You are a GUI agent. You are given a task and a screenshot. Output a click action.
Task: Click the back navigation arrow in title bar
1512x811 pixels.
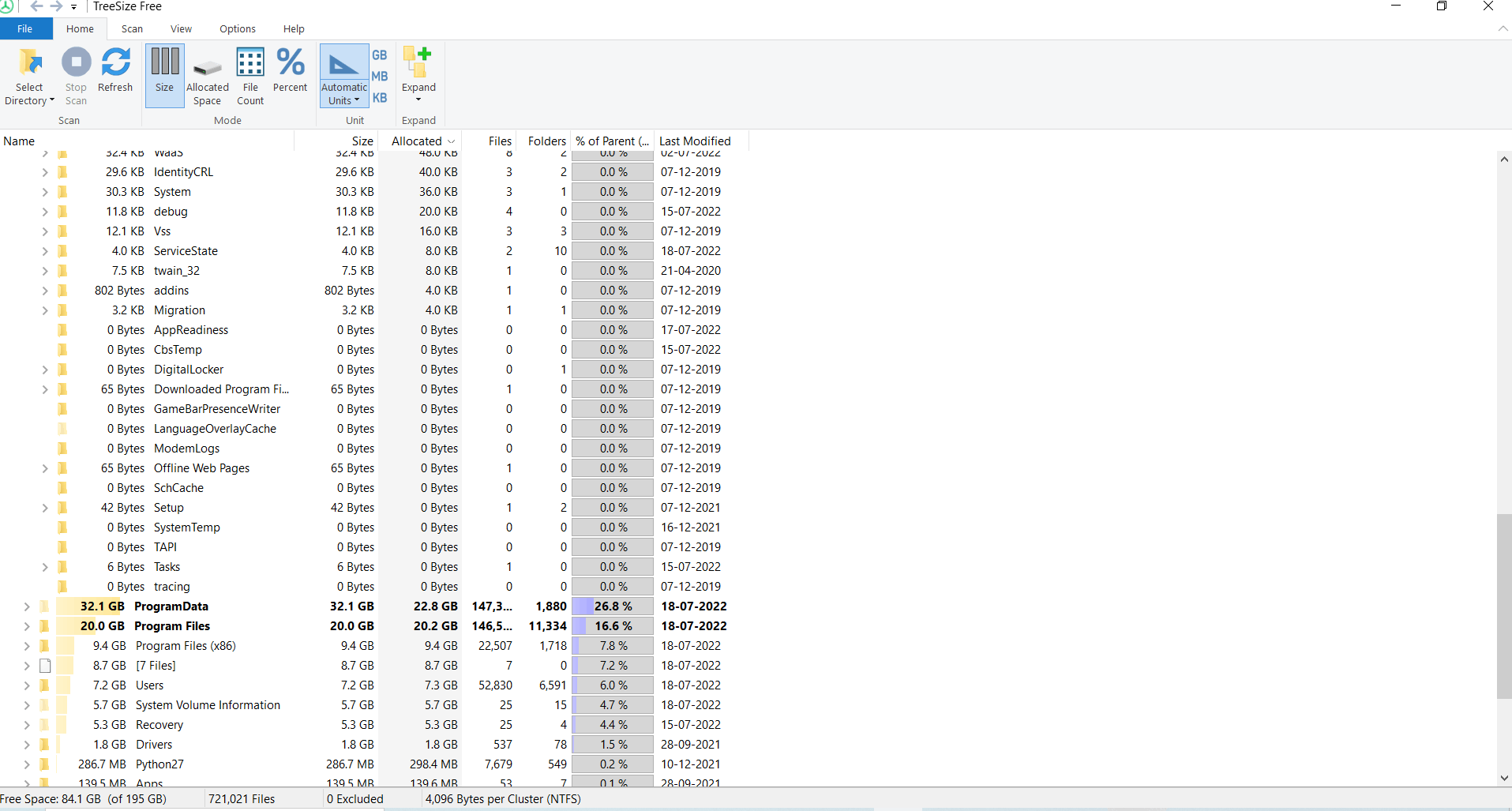coord(36,6)
